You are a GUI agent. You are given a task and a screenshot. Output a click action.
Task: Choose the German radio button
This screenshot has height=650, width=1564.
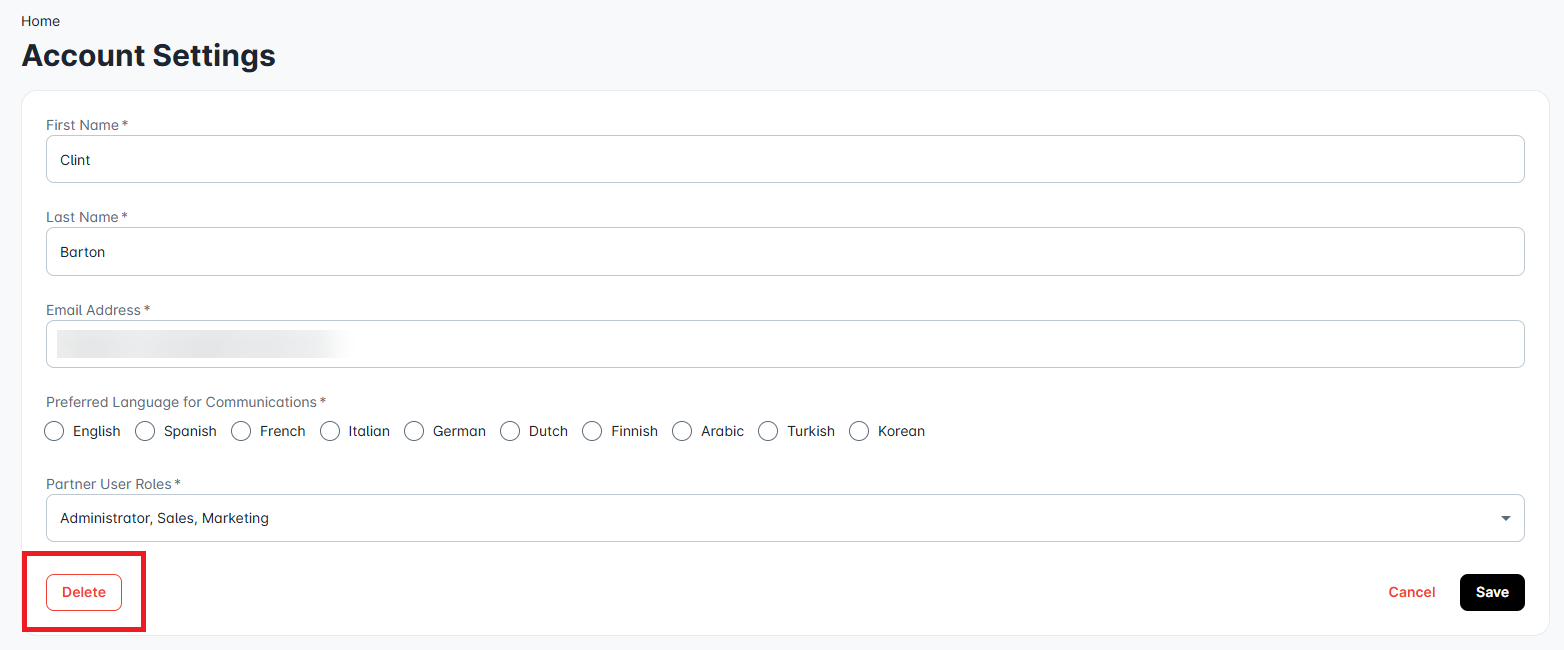(415, 431)
